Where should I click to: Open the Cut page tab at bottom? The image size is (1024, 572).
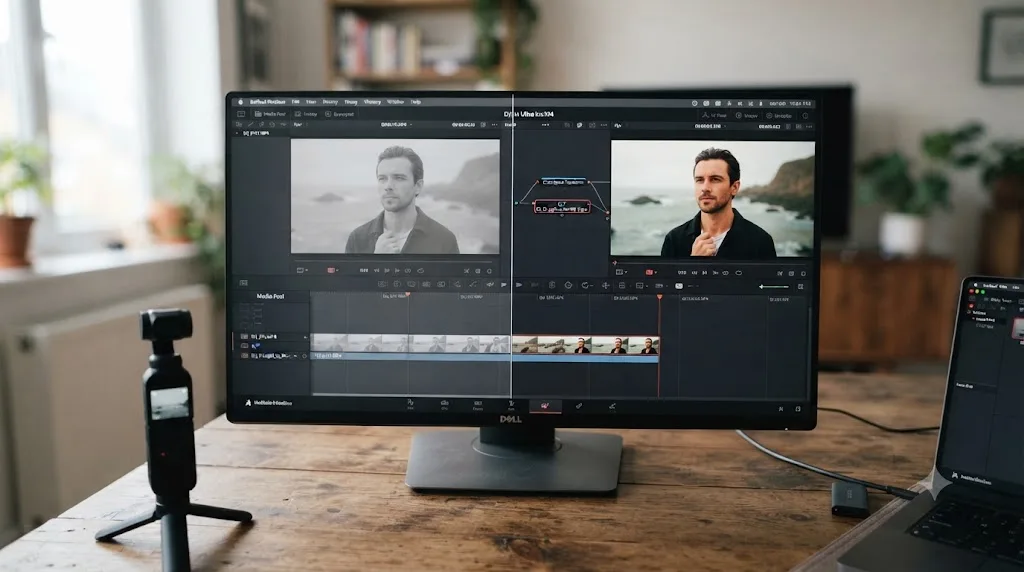(444, 405)
